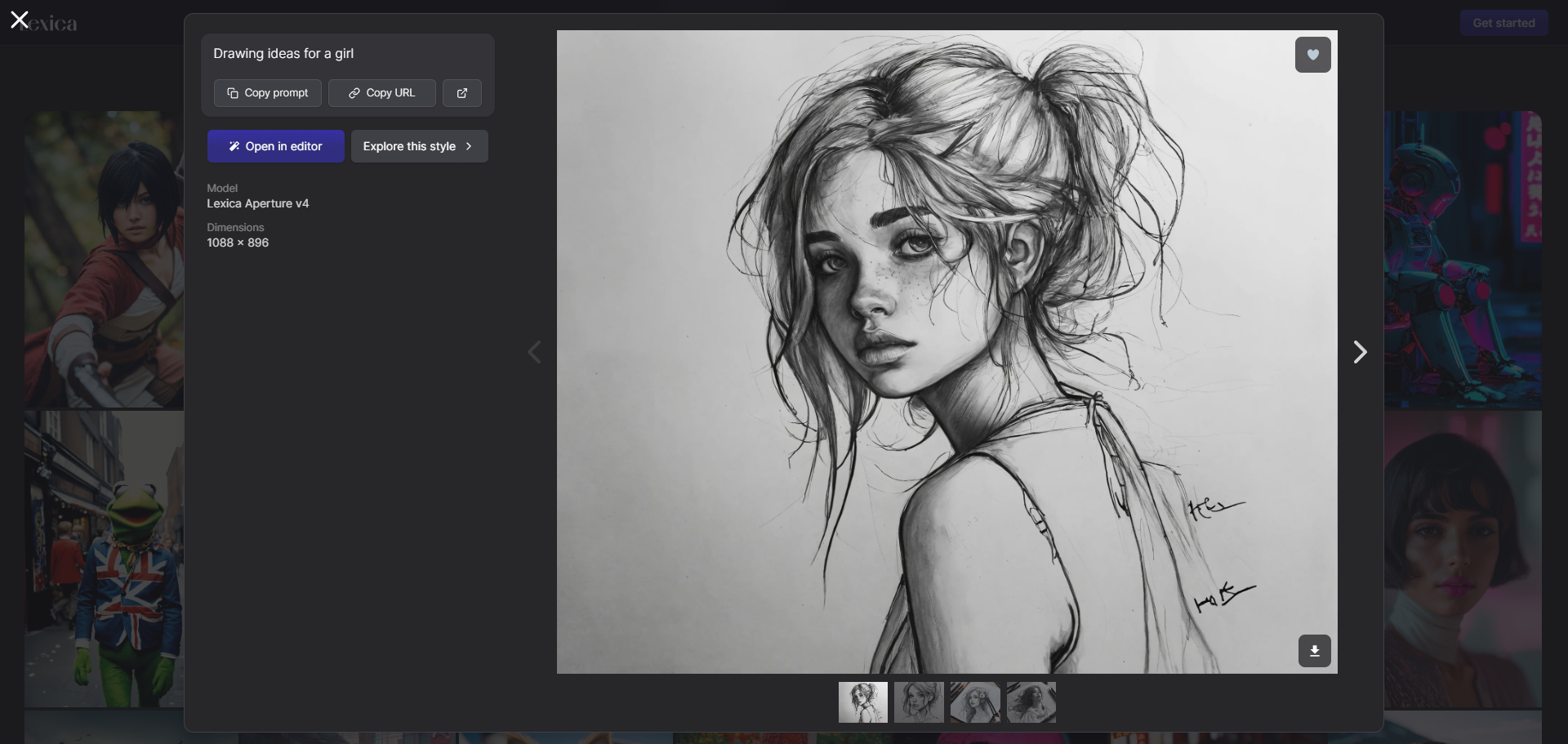
Task: Click the main girl sketch image
Action: click(x=947, y=352)
